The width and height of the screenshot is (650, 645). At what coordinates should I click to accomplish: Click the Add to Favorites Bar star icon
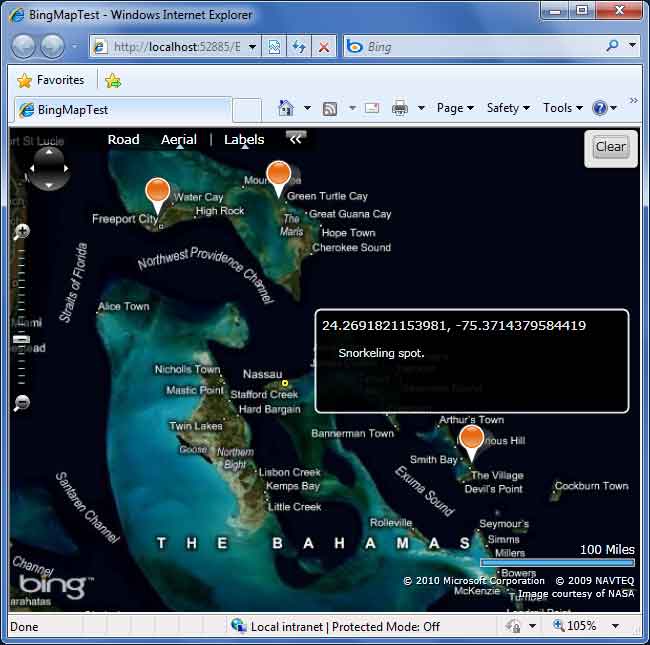pyautogui.click(x=113, y=80)
